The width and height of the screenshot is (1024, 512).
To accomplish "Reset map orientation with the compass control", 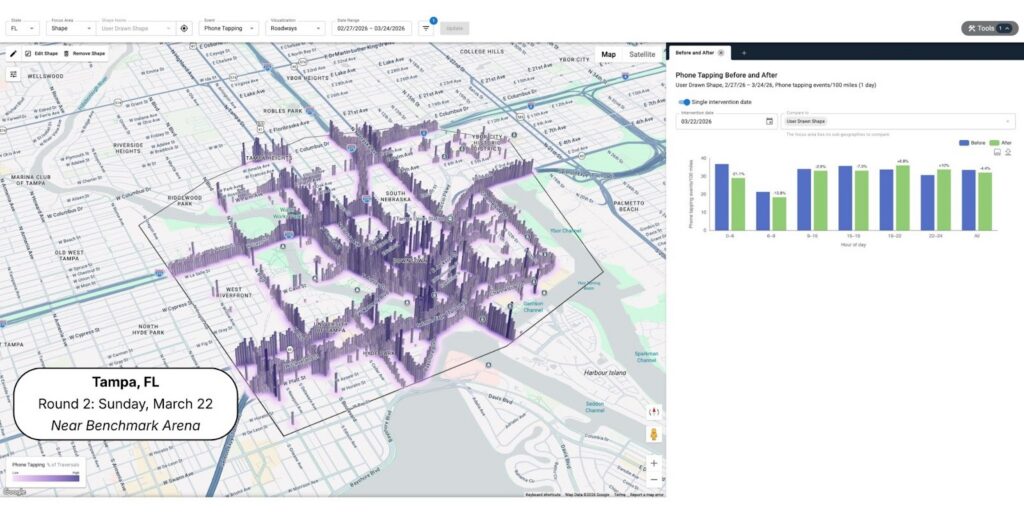I will (x=654, y=411).
